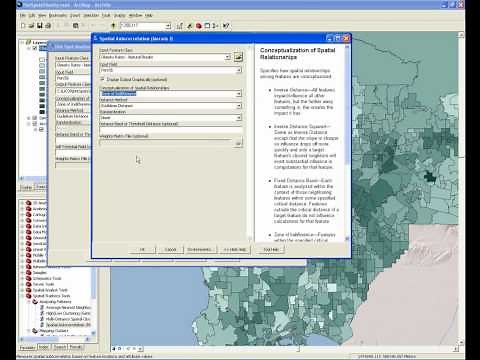Browse for the Input Feature Class folder icon
Viewport: 480px width, 360px height.
(x=238, y=57)
